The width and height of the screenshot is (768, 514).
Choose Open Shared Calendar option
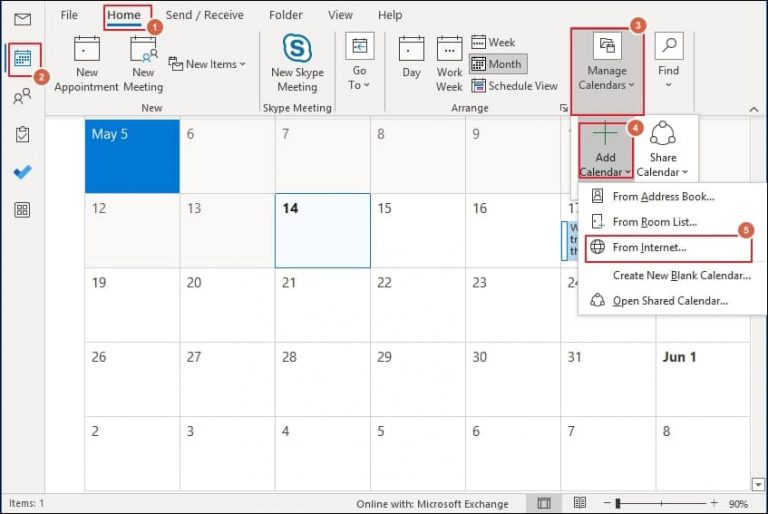tap(672, 301)
